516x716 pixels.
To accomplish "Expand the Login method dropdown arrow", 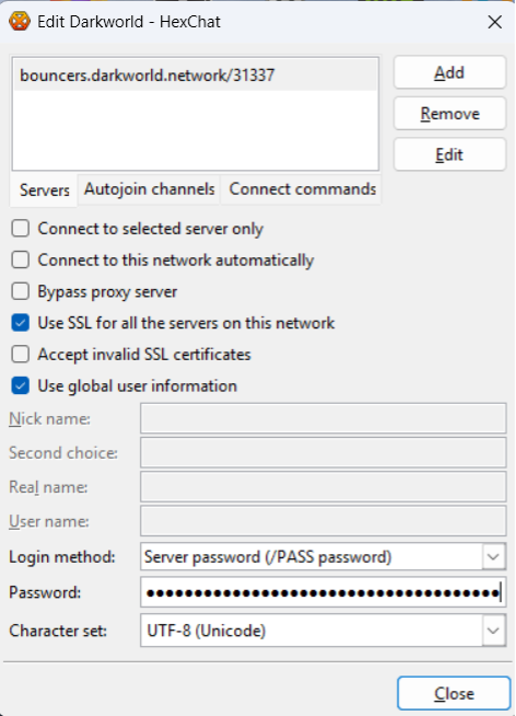I will coord(494,557).
